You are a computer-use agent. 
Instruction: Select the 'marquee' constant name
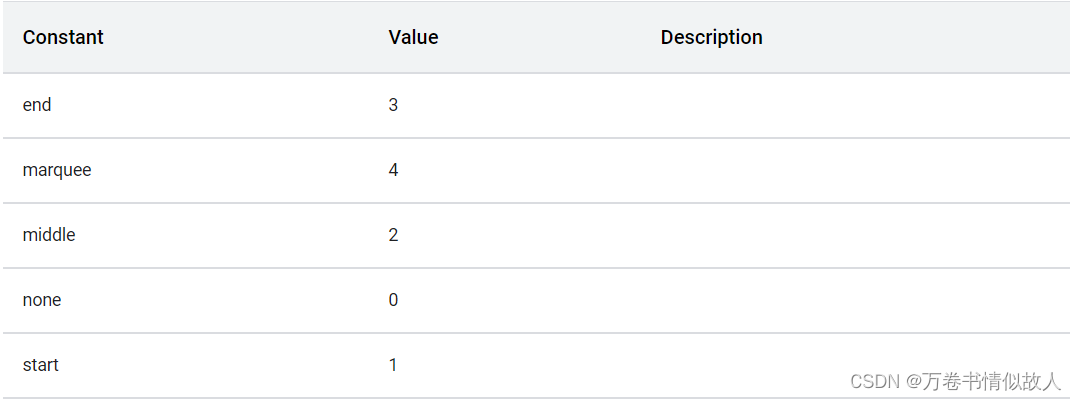click(57, 170)
